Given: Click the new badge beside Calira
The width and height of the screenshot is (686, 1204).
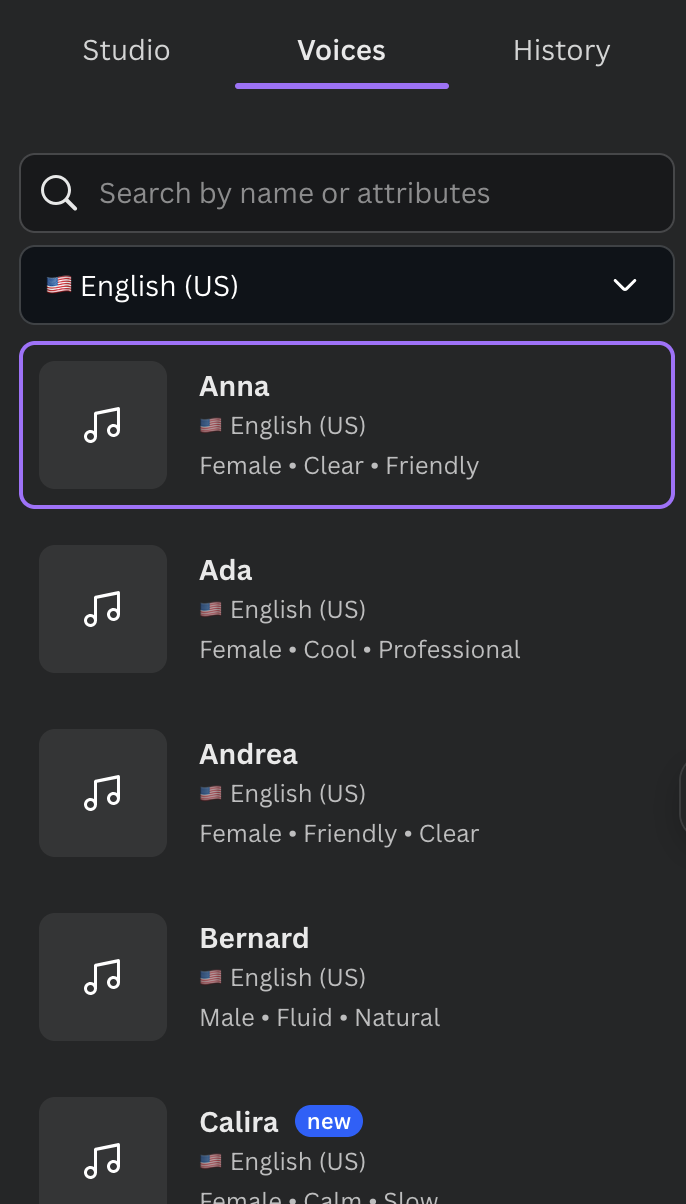Looking at the screenshot, I should tap(328, 1122).
